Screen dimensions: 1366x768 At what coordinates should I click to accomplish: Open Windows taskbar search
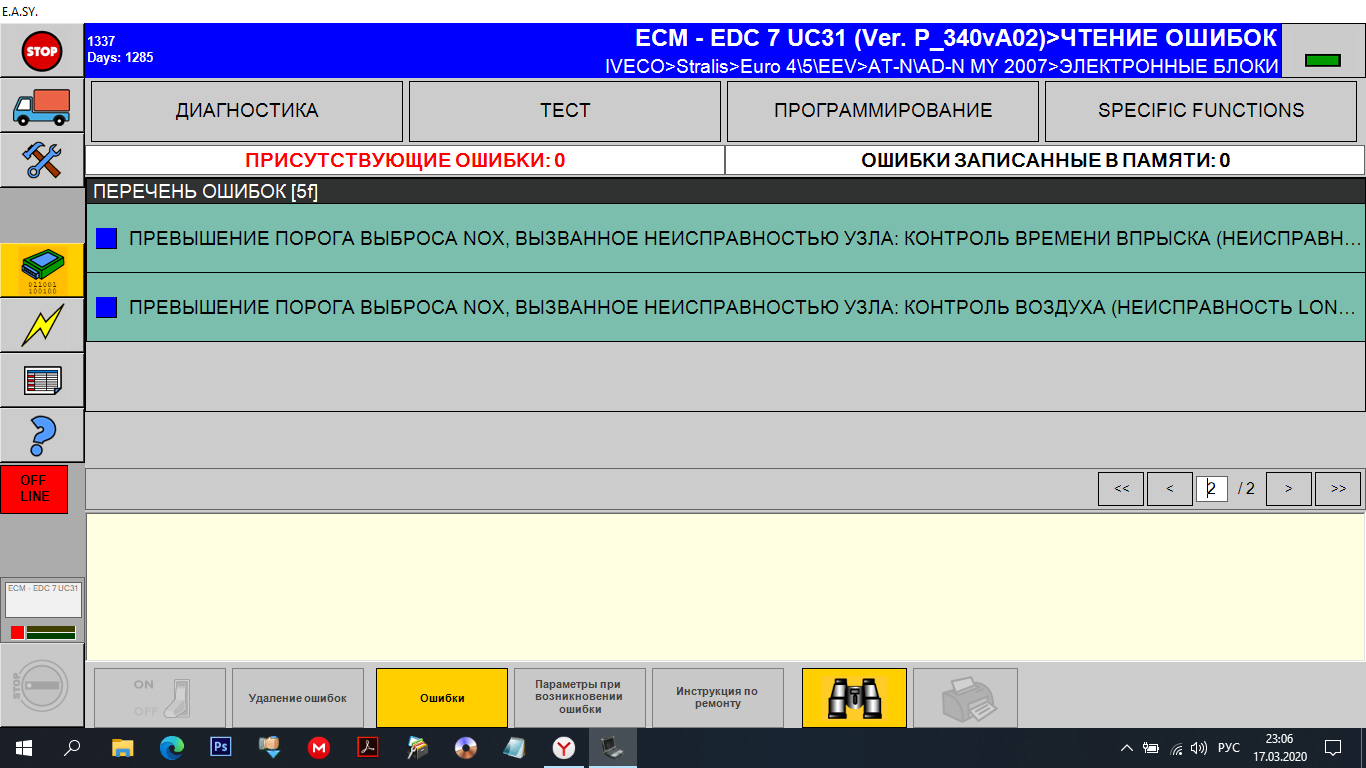click(72, 748)
